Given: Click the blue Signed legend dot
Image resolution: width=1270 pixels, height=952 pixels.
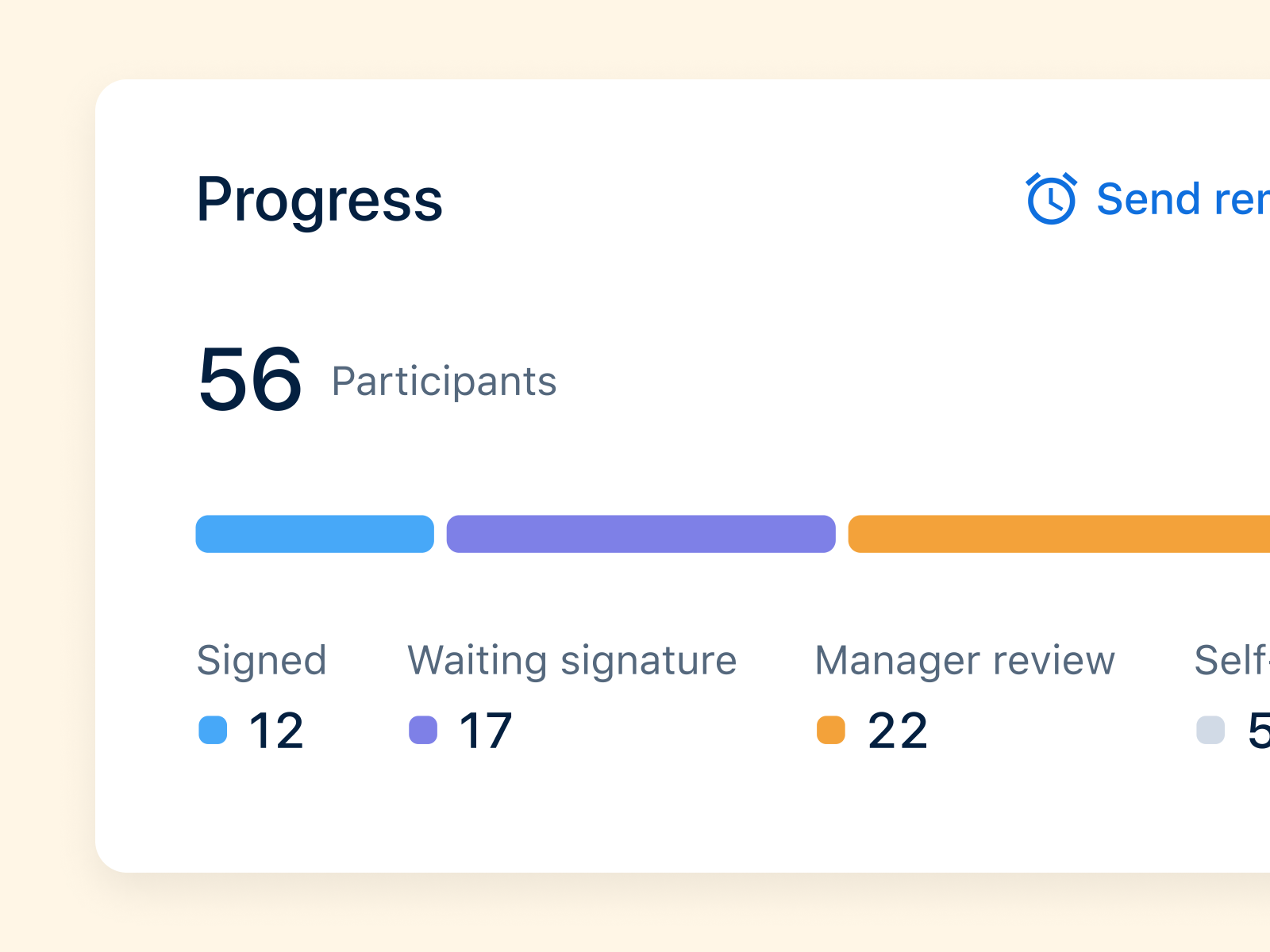Looking at the screenshot, I should 213,728.
